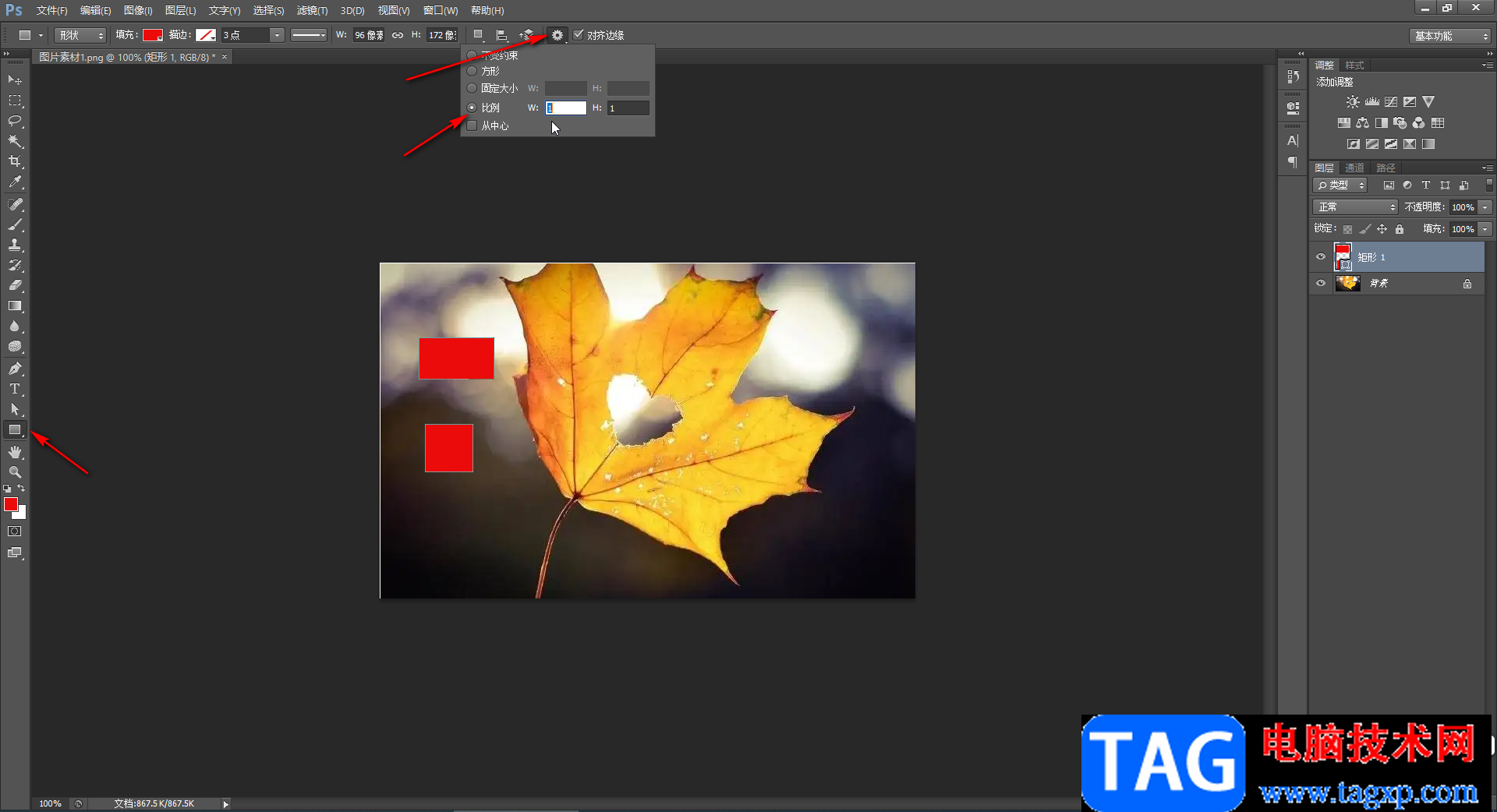1497x812 pixels.
Task: Click the status bar info arrow
Action: pyautogui.click(x=225, y=803)
